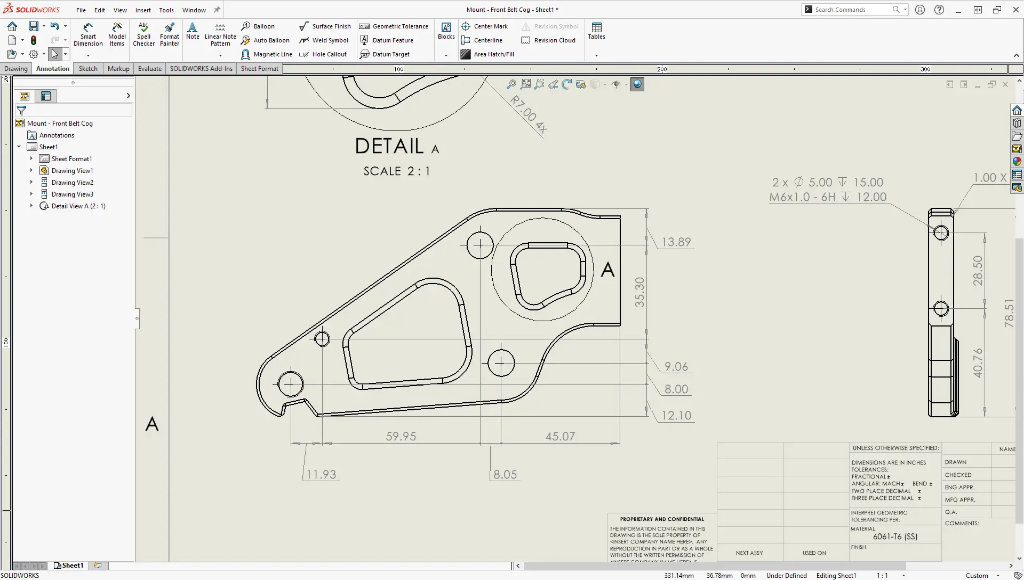Open the Tables tool
The height and width of the screenshot is (580, 1024).
pos(596,31)
